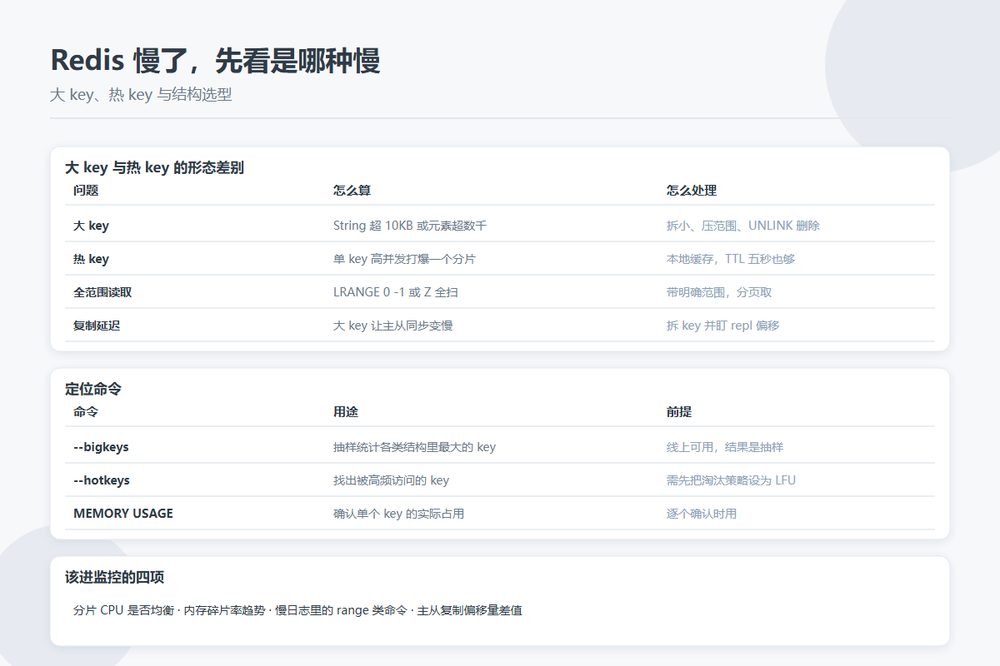Viewport: 1000px width, 666px height.
Task: Click the '问题' column header
Action: pos(86,190)
